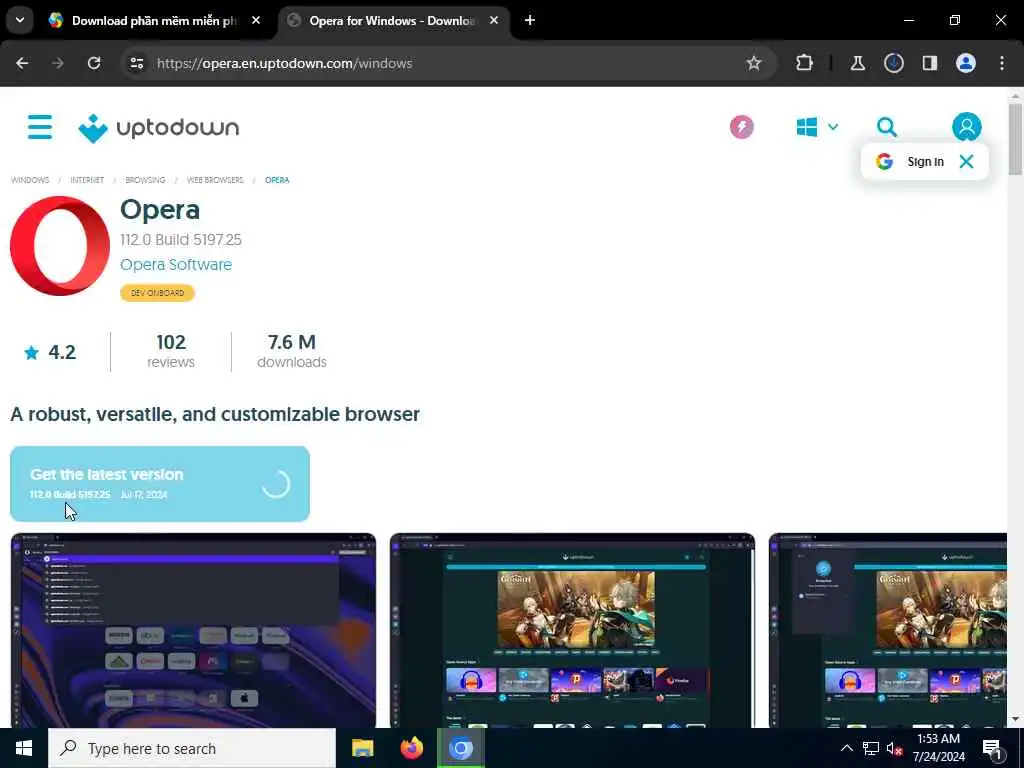Open the tab search dropdown arrow
Viewport: 1024px width, 768px height.
pos(20,20)
